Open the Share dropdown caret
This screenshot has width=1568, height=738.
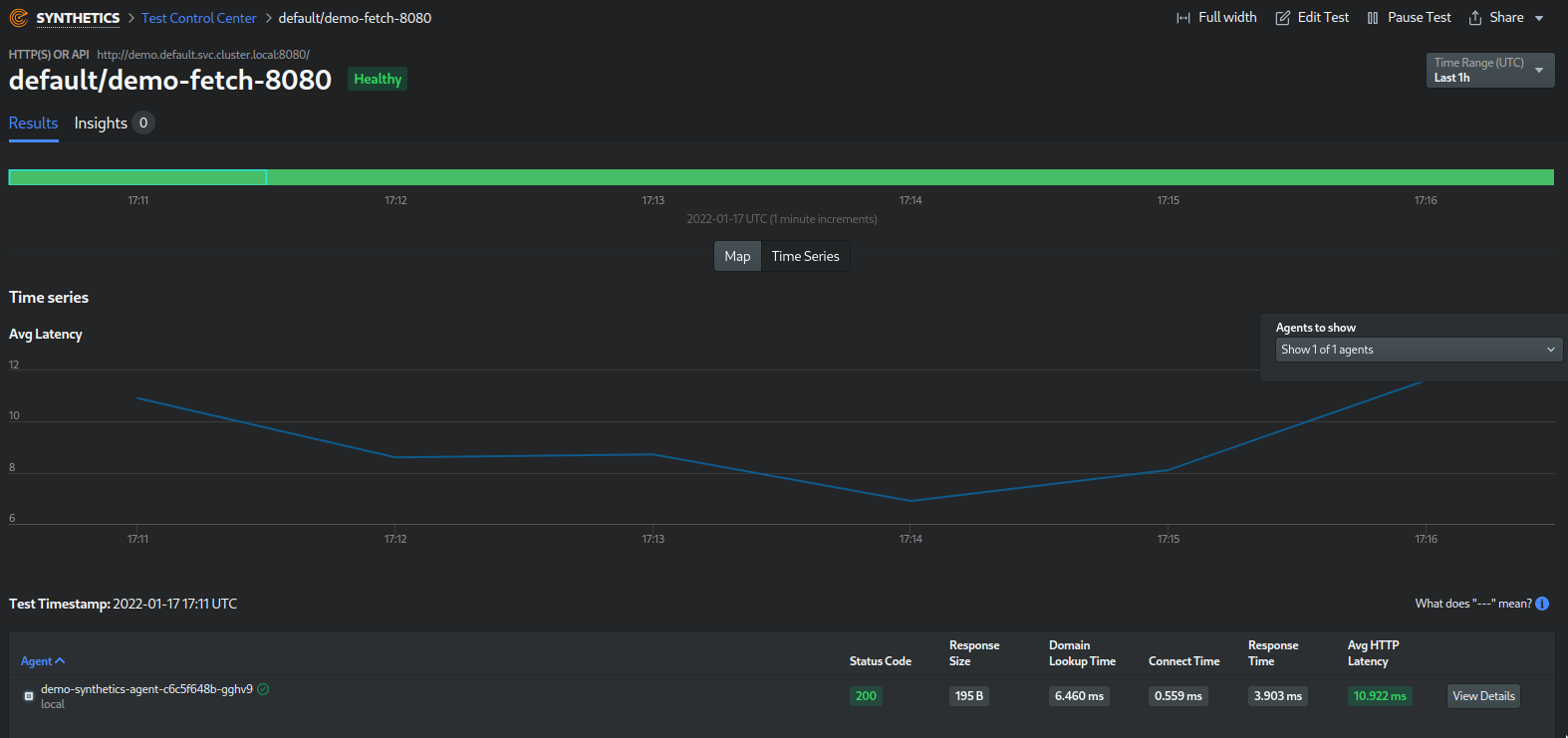[1539, 19]
